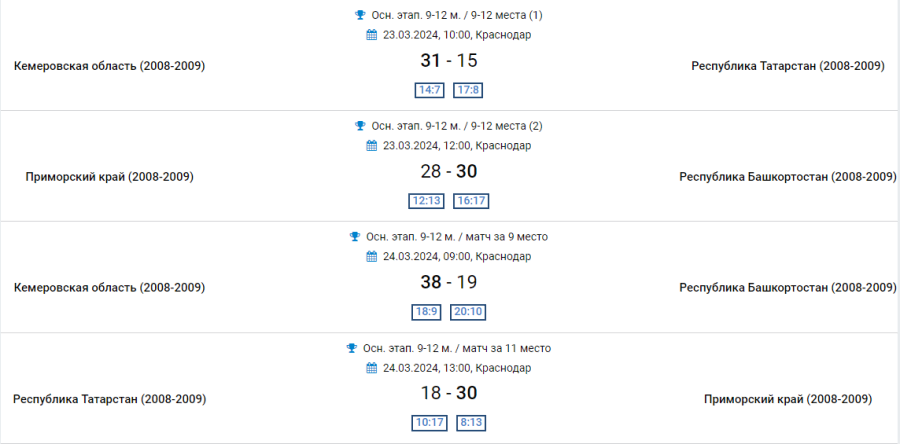Select the 16:17 second-half score box

coord(470,201)
